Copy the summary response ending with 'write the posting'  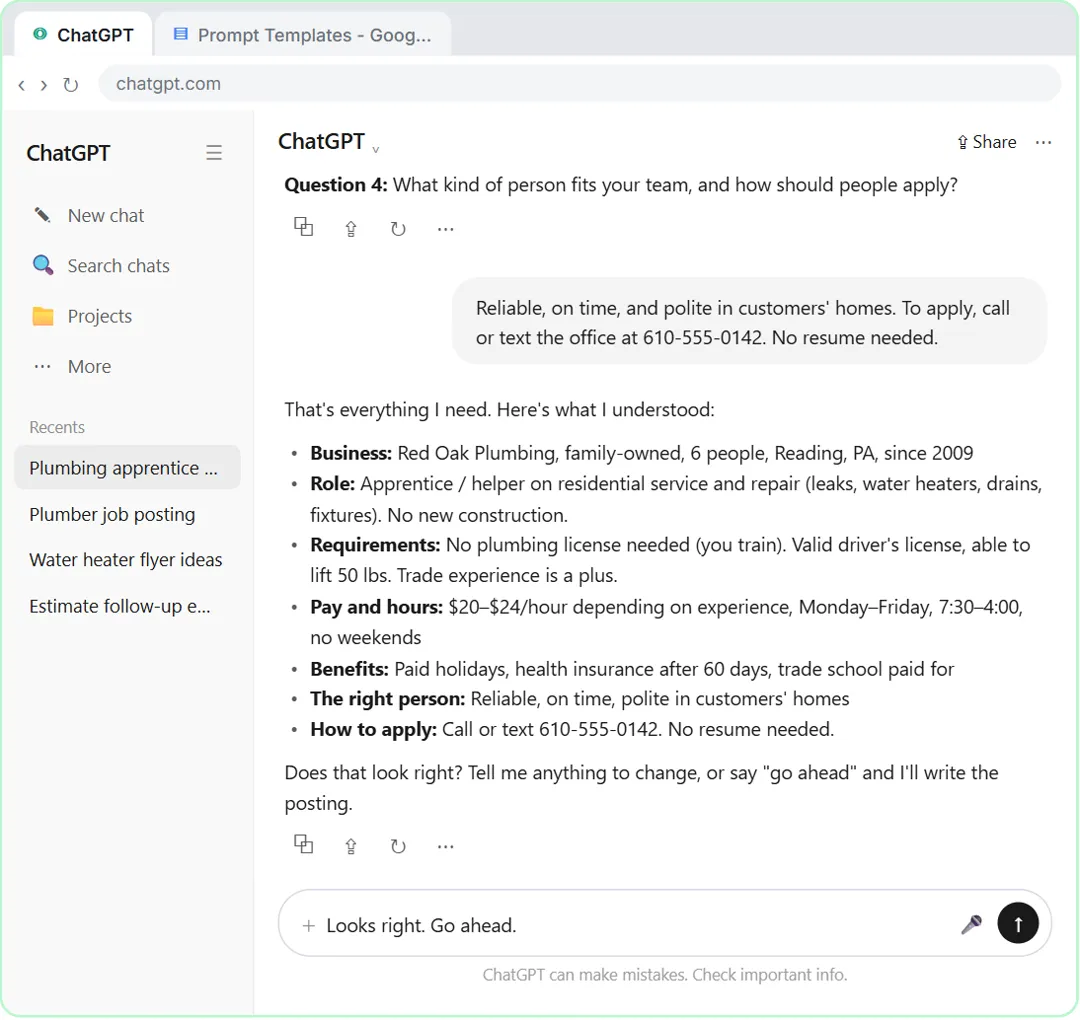tap(304, 844)
